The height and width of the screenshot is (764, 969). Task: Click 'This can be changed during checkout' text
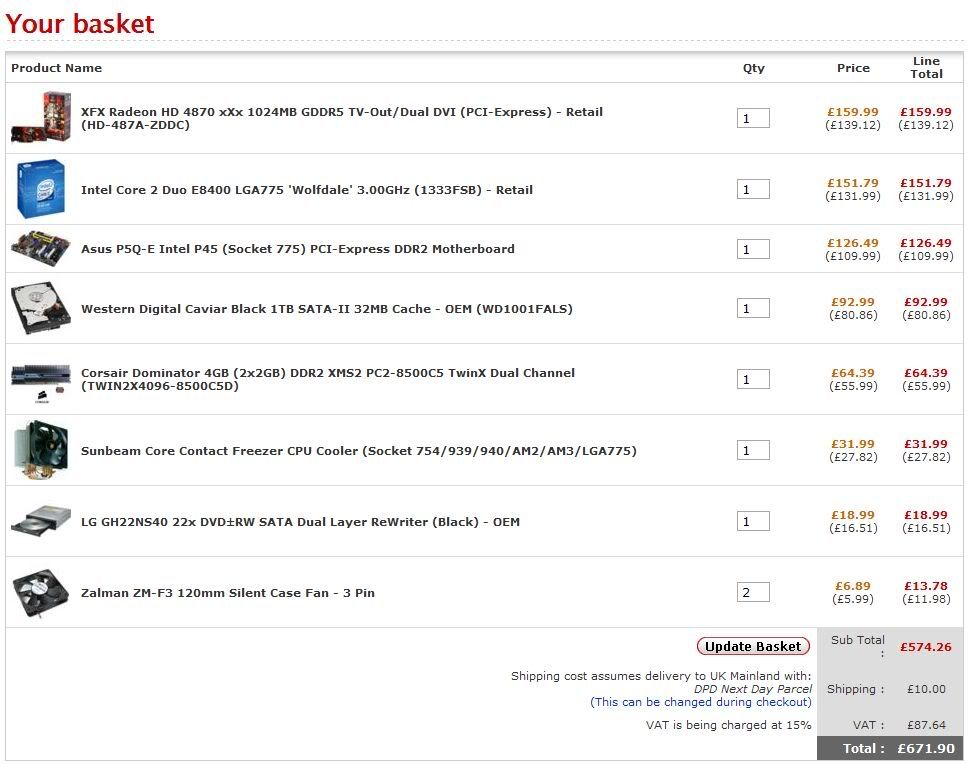(x=700, y=702)
